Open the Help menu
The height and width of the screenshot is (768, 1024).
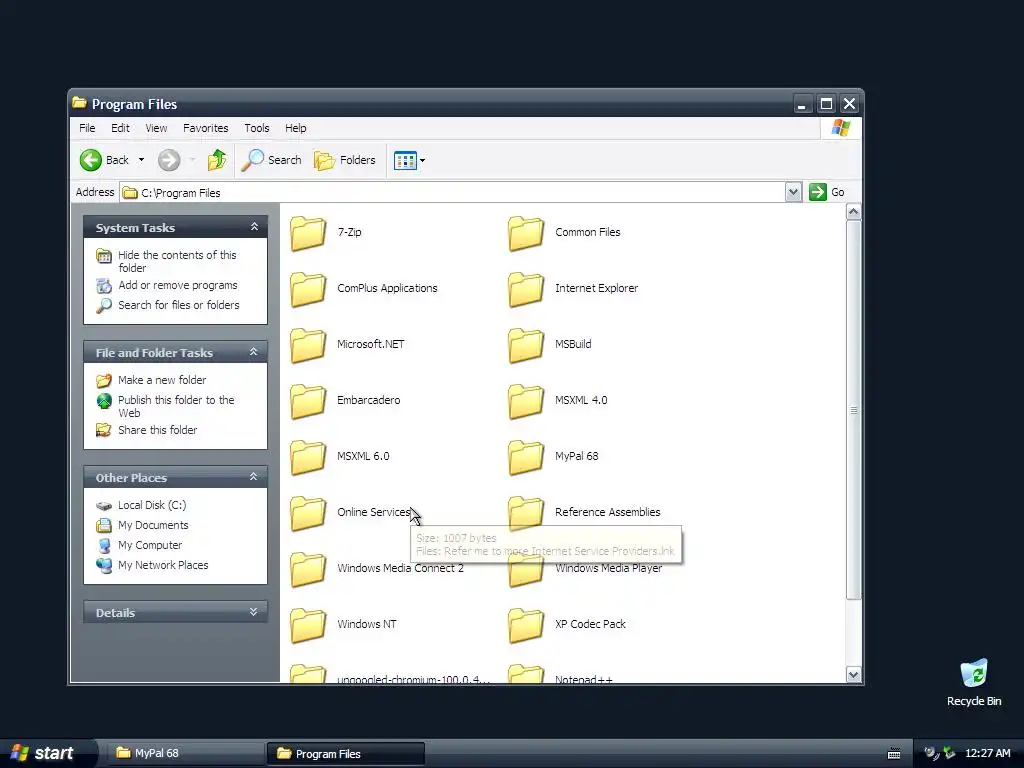tap(295, 128)
